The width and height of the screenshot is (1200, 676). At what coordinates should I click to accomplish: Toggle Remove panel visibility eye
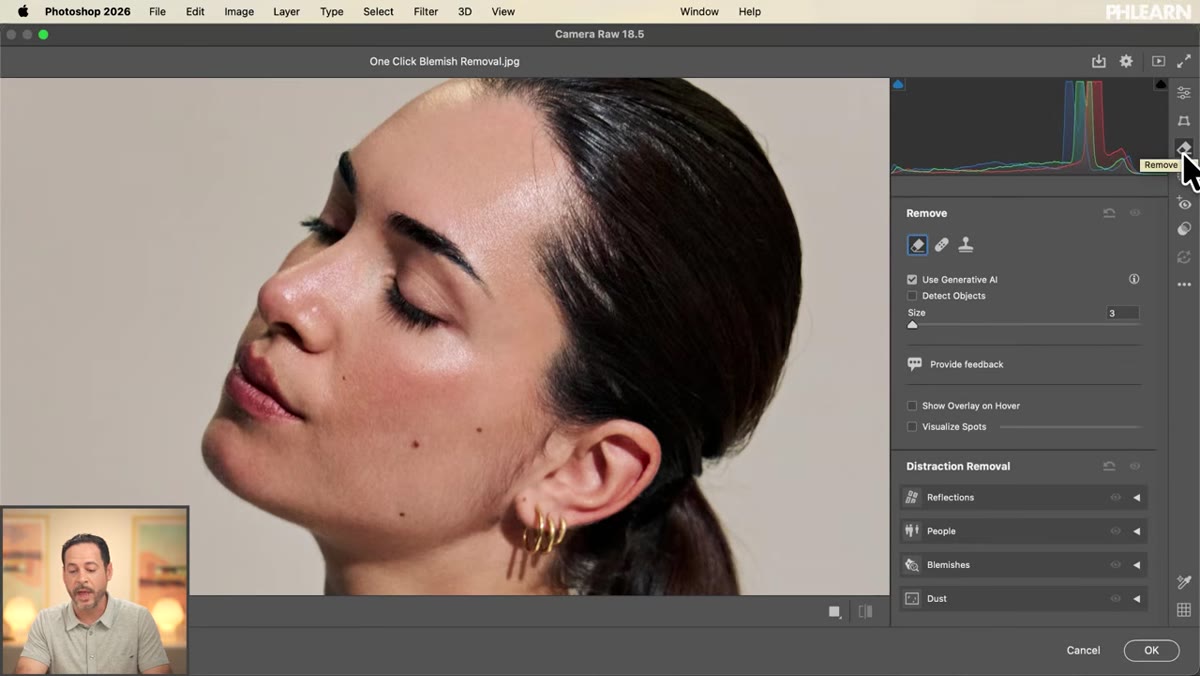[1135, 213]
